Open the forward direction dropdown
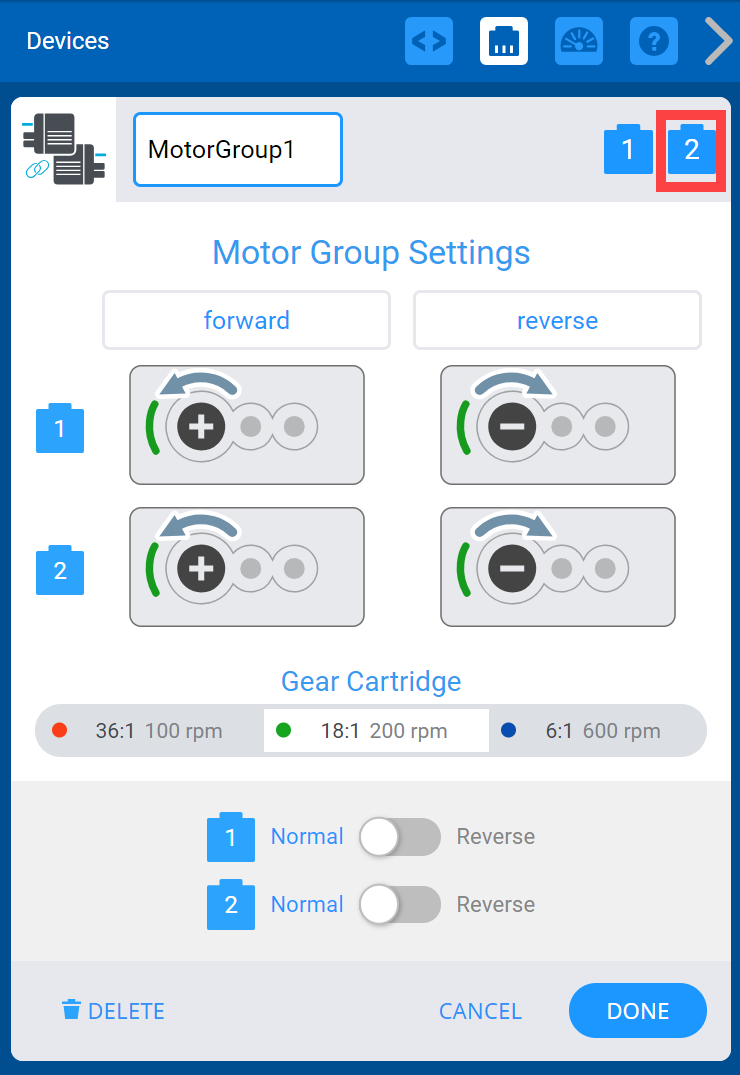This screenshot has height=1075, width=740. point(246,320)
